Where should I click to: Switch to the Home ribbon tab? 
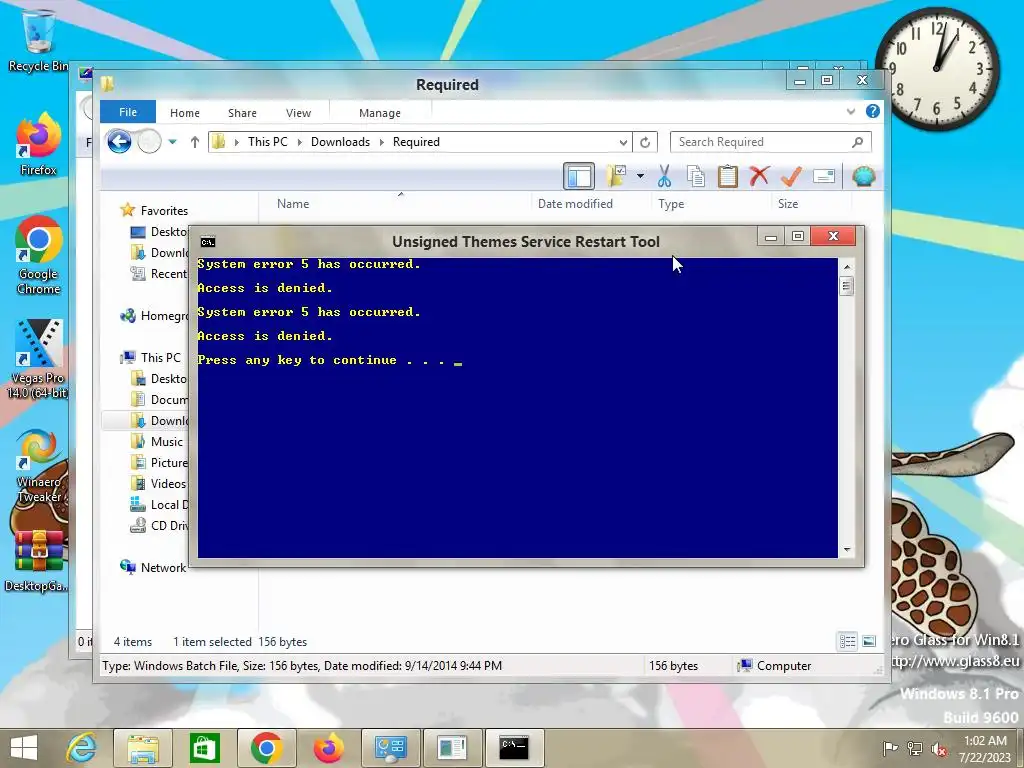(x=185, y=113)
